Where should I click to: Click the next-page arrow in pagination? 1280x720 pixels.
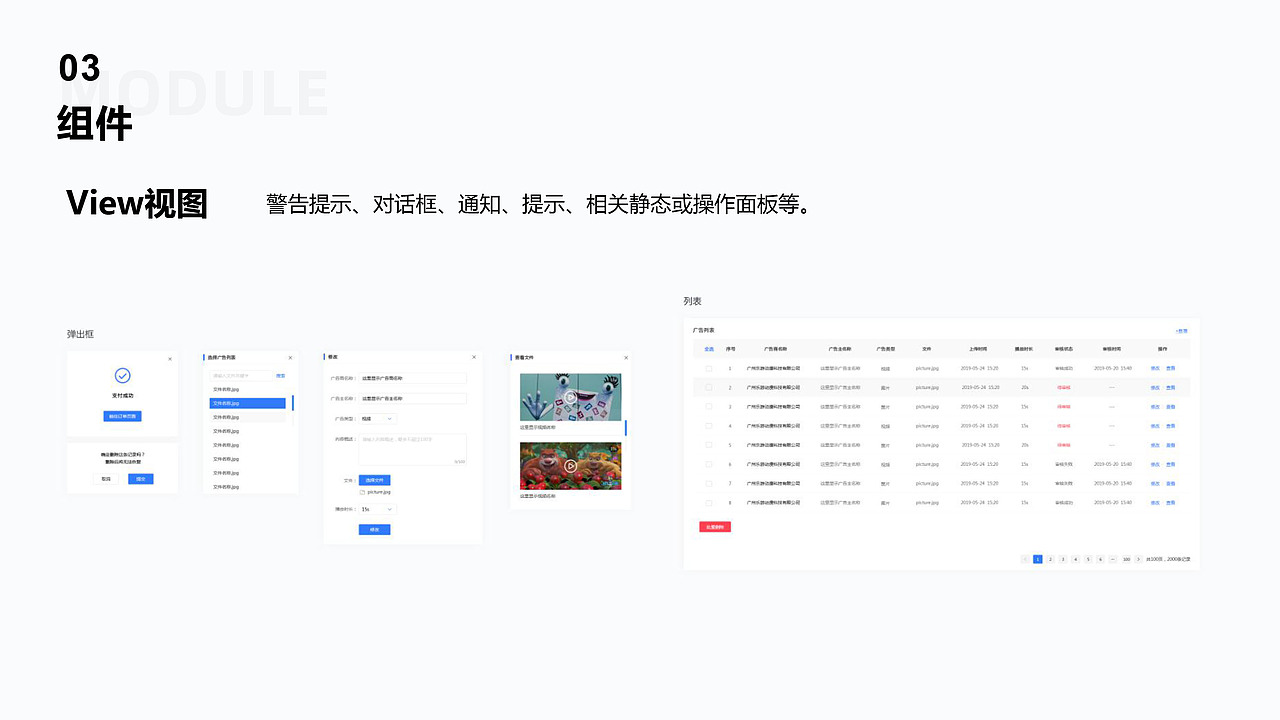click(x=1138, y=559)
